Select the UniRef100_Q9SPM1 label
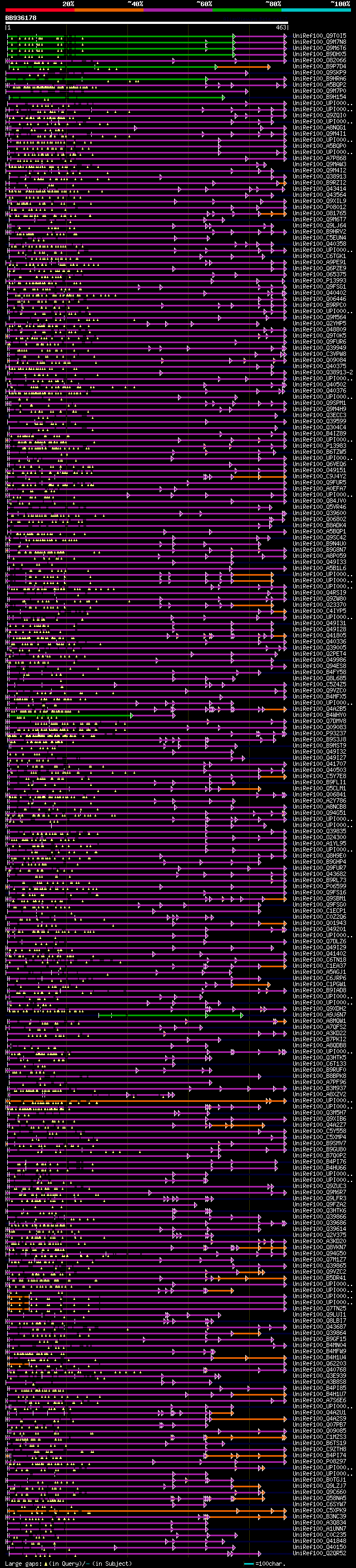 pyautogui.click(x=319, y=403)
